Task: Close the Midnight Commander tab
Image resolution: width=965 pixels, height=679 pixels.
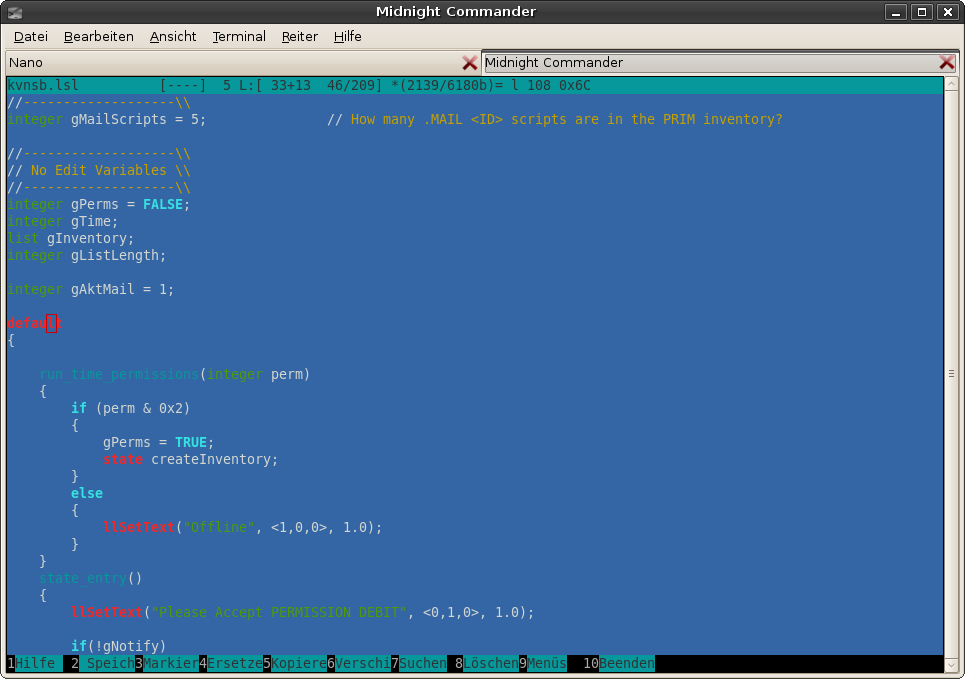Action: 946,62
